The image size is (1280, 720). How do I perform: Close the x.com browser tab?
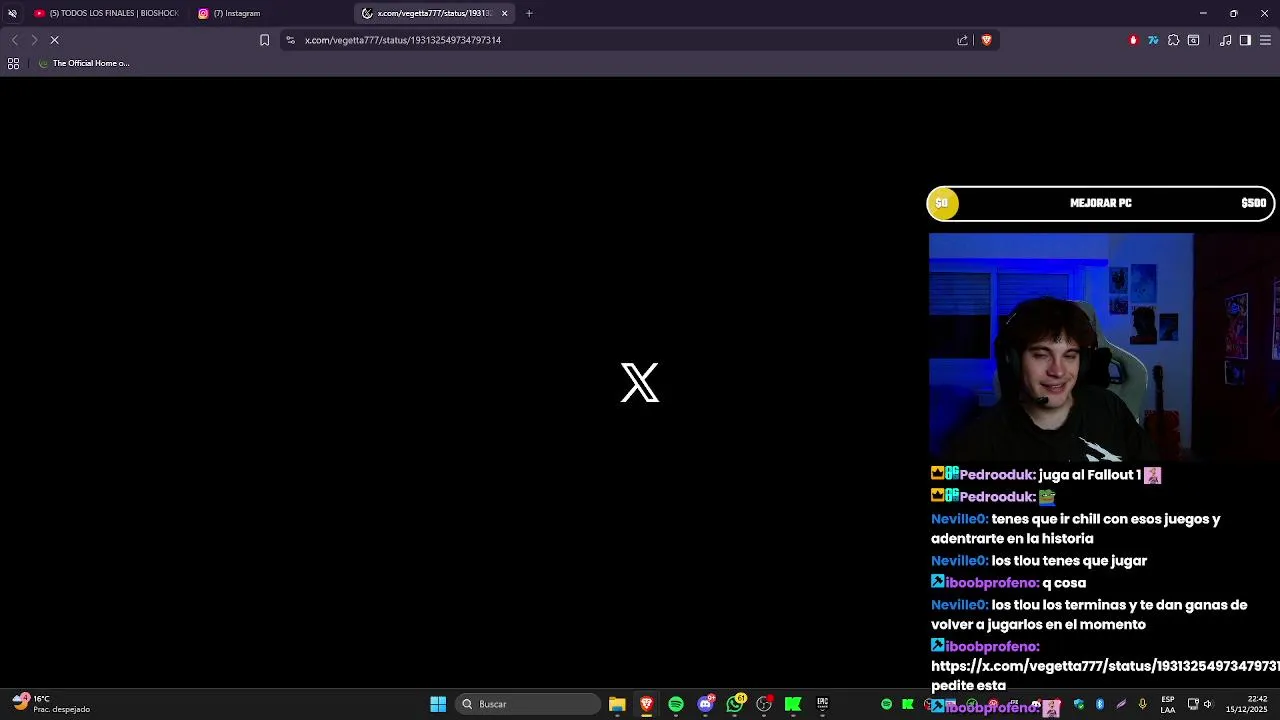pos(505,13)
